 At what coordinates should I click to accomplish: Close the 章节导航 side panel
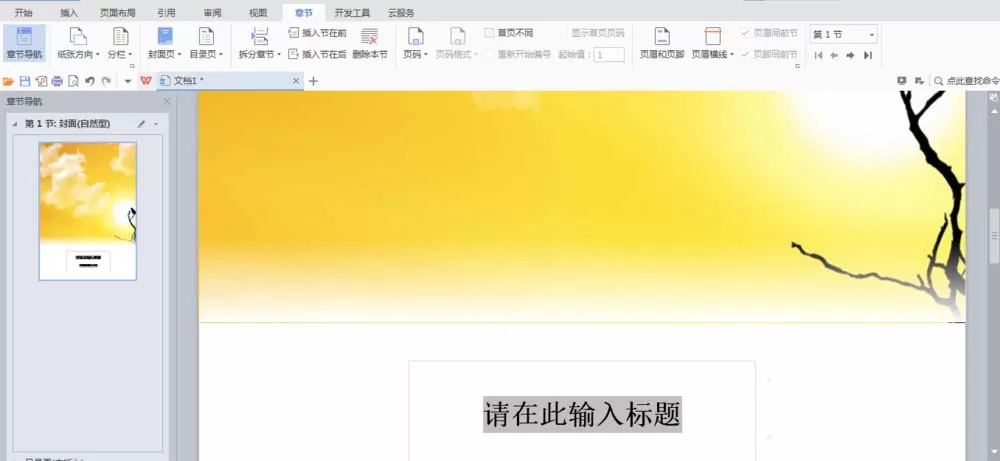(167, 101)
